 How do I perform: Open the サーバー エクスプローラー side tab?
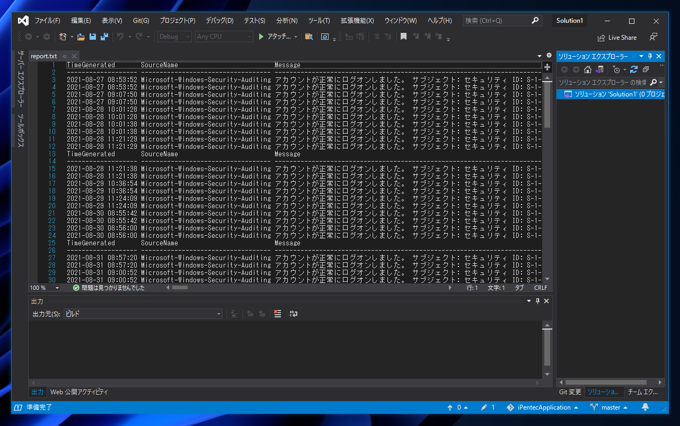click(20, 79)
